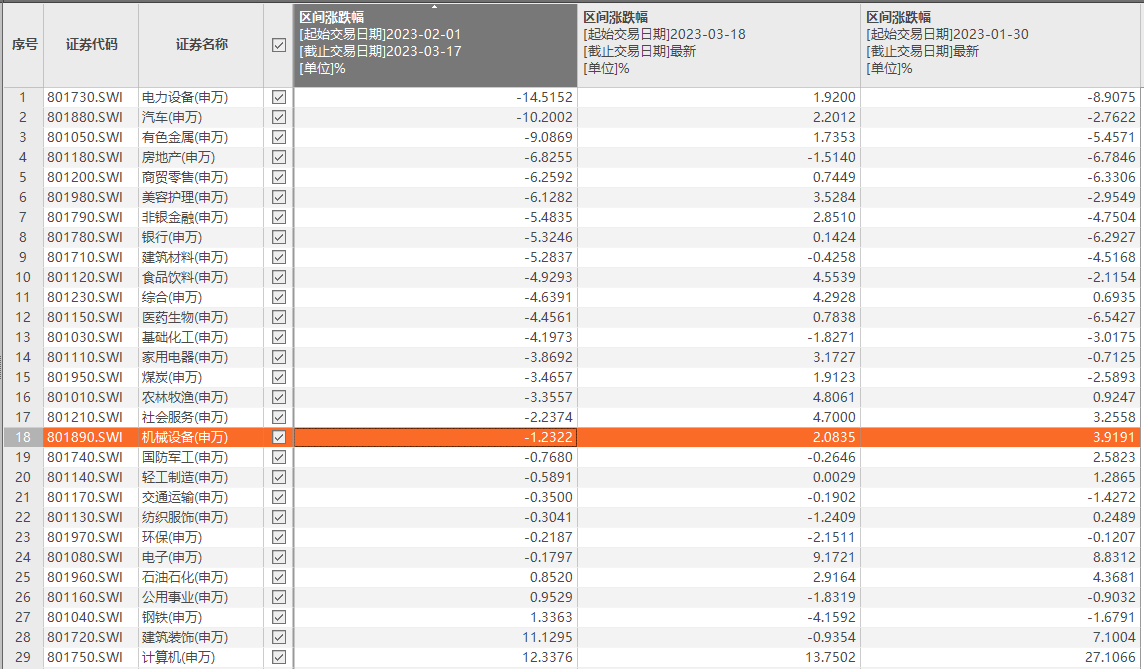Image resolution: width=1144 pixels, height=669 pixels.
Task: Toggle checkbox for 有色金属(申万)
Action: 279,137
